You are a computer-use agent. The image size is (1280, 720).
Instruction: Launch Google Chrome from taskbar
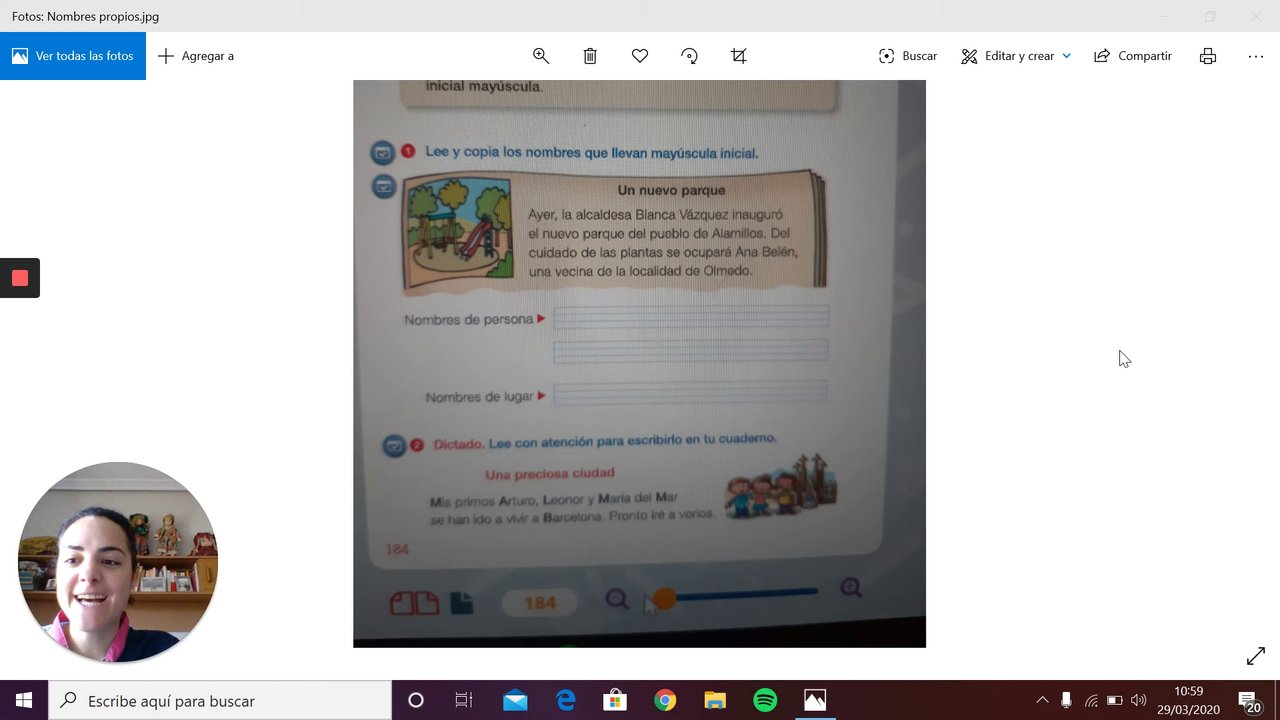[665, 700]
